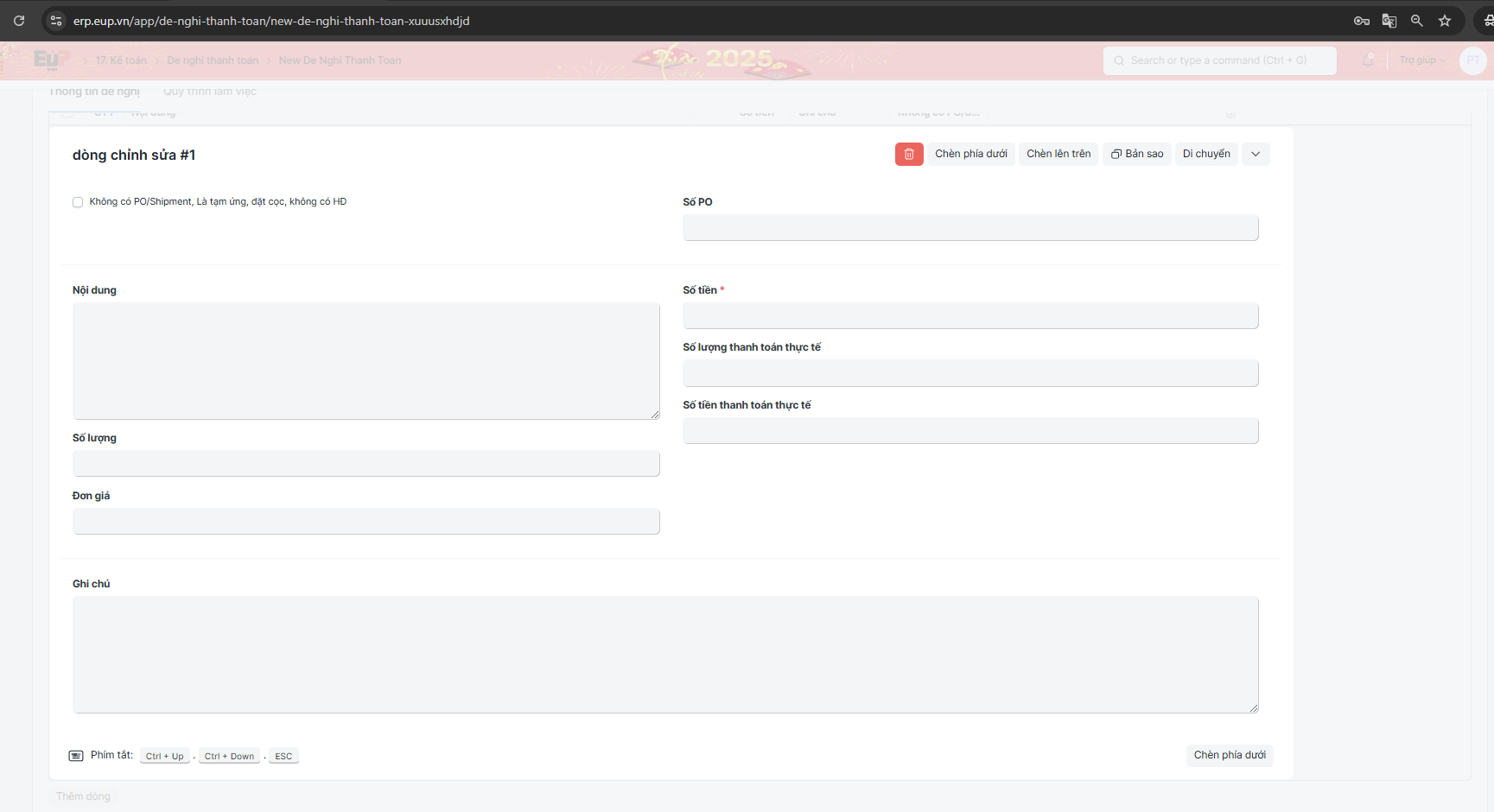Open the PT user avatar menu
This screenshot has width=1494, height=812.
(1472, 60)
